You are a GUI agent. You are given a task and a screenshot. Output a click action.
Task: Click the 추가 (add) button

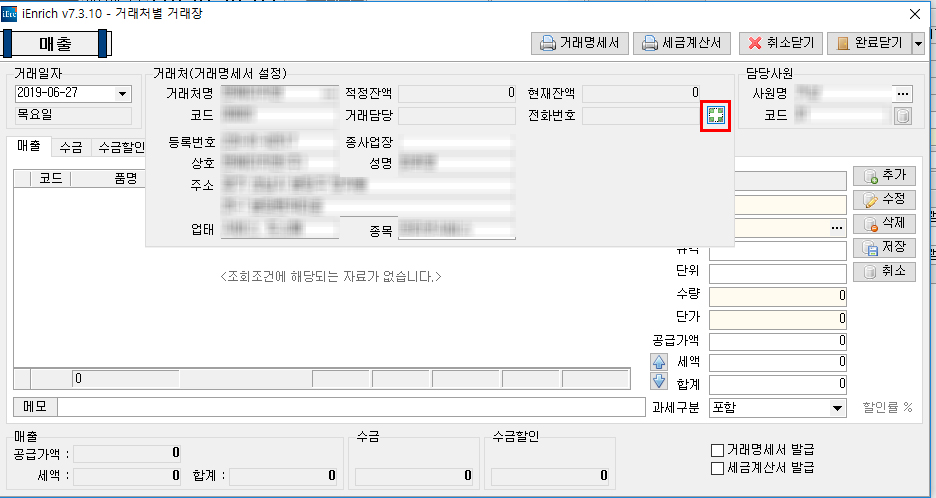(884, 175)
